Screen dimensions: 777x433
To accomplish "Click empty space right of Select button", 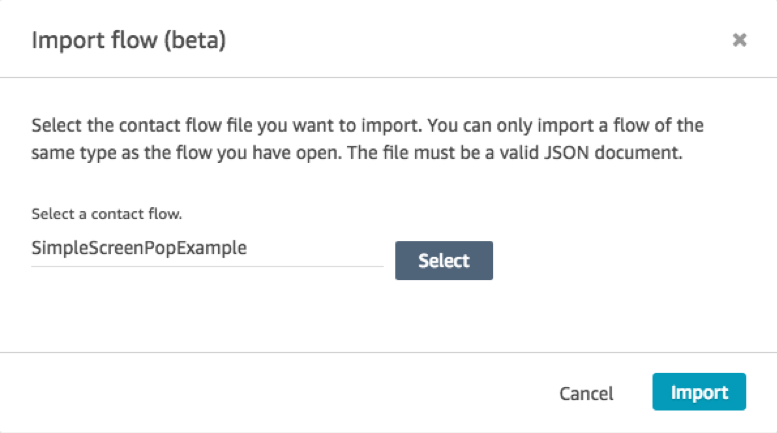I will click(619, 261).
